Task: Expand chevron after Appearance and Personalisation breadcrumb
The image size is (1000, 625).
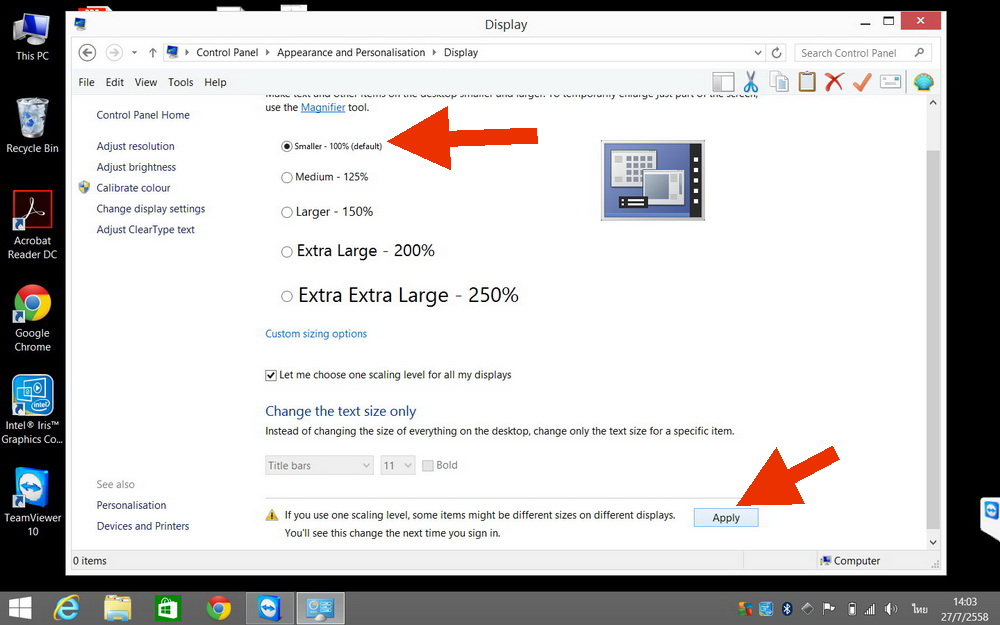Action: pos(434,52)
